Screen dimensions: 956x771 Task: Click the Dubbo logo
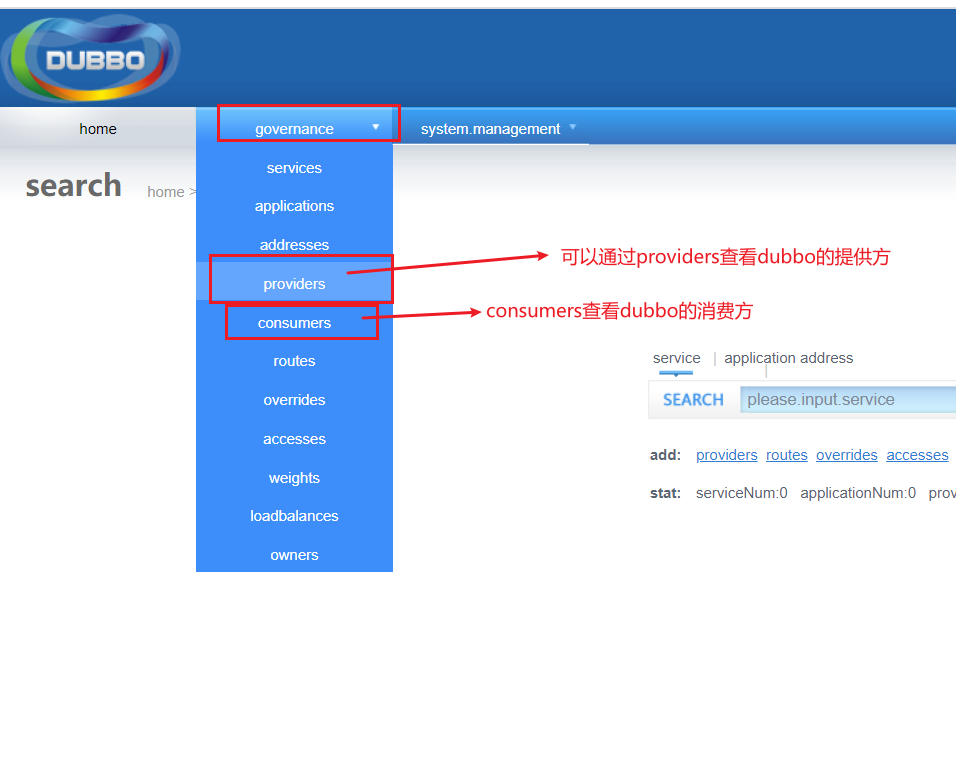click(91, 59)
